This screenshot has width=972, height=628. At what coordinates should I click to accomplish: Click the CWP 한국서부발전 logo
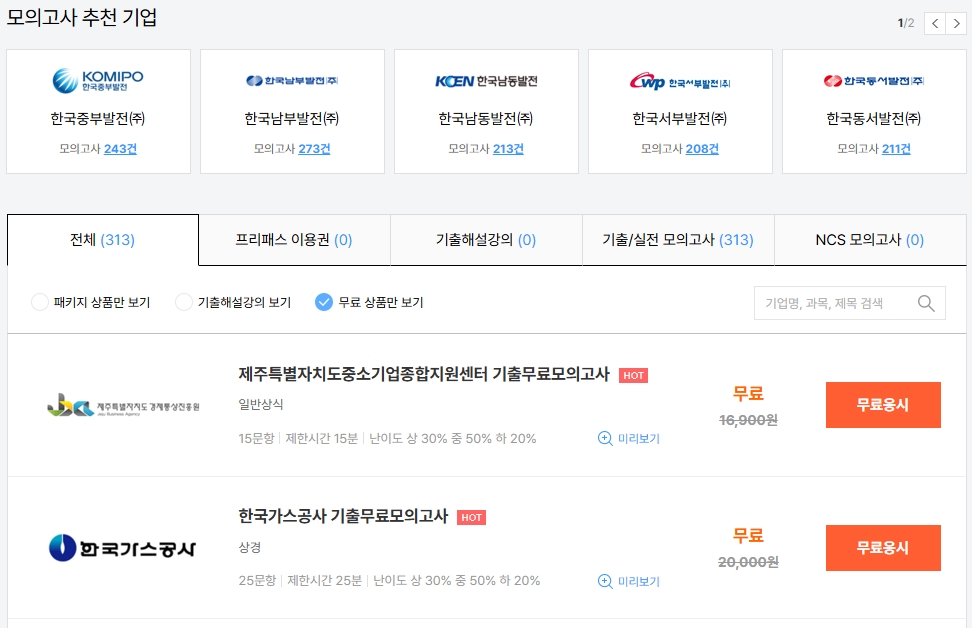680,81
